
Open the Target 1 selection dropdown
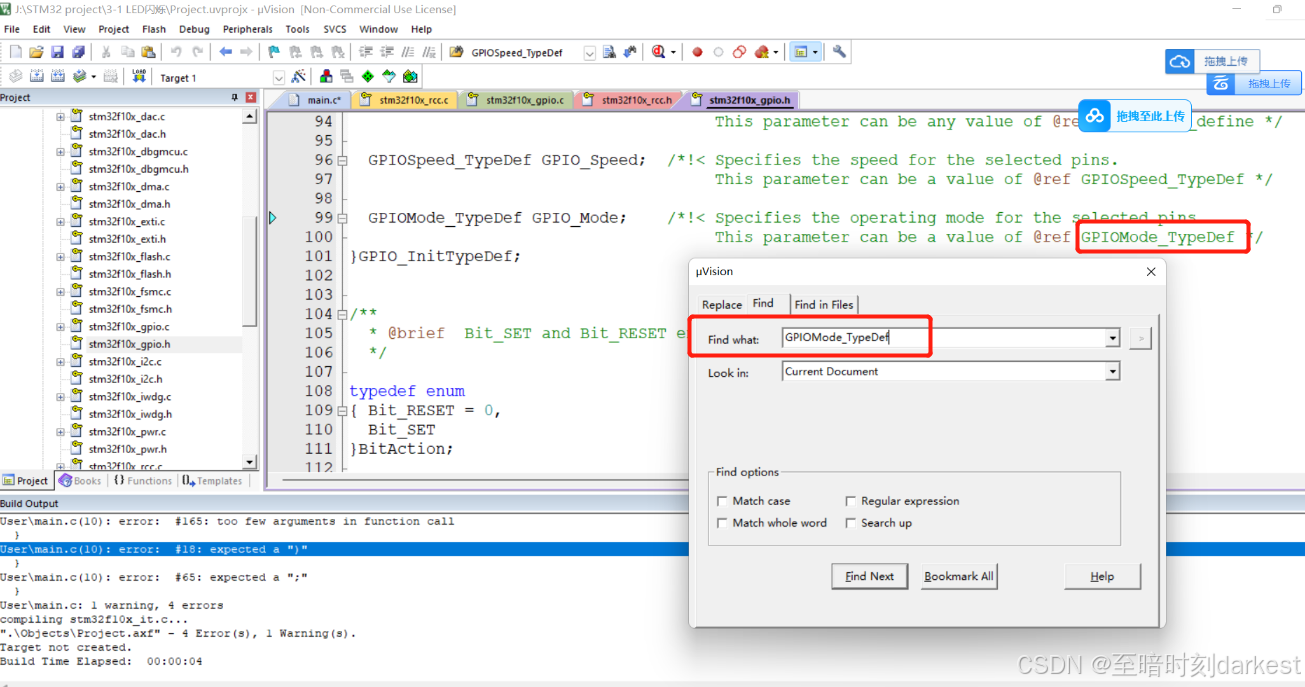pos(279,78)
